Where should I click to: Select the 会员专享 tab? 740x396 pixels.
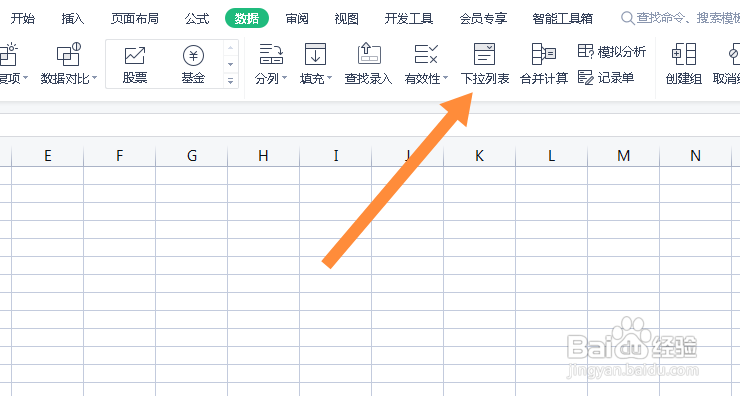(x=483, y=18)
